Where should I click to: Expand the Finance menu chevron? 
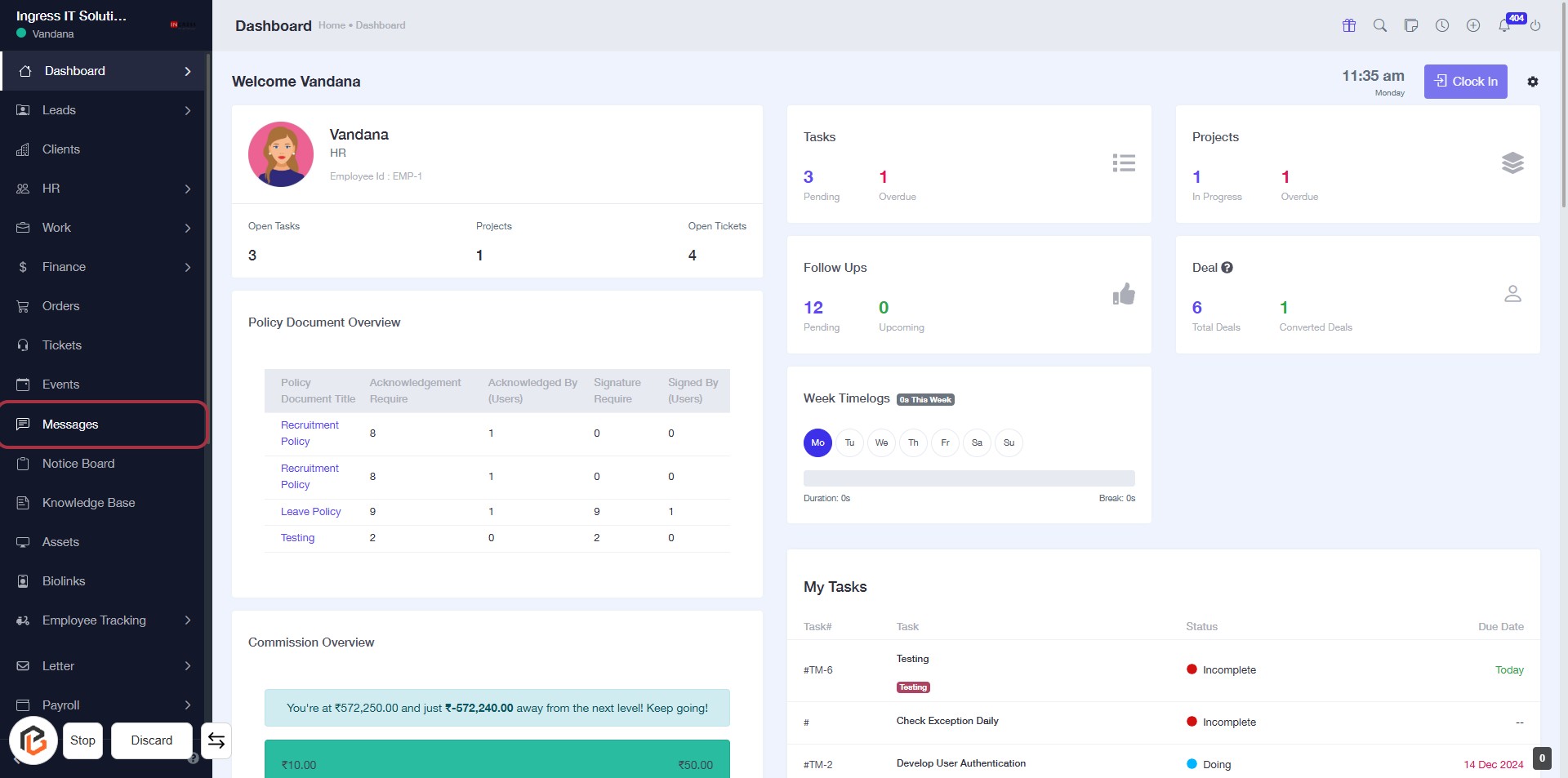point(188,267)
